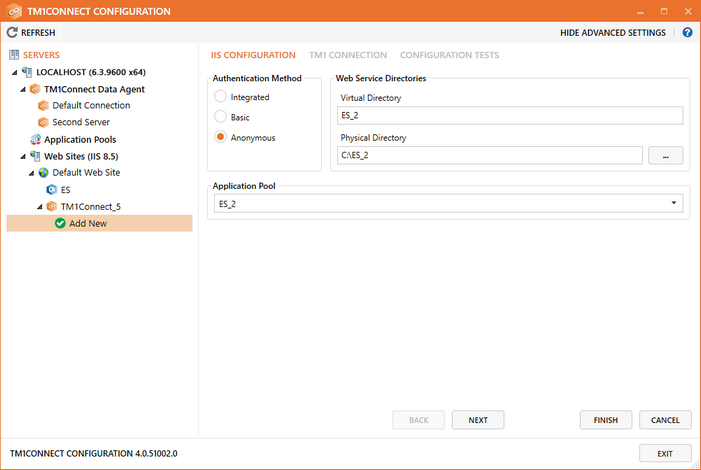Screen dimensions: 701x470
Task: Click Hide Advanced Settings
Action: pos(612,33)
